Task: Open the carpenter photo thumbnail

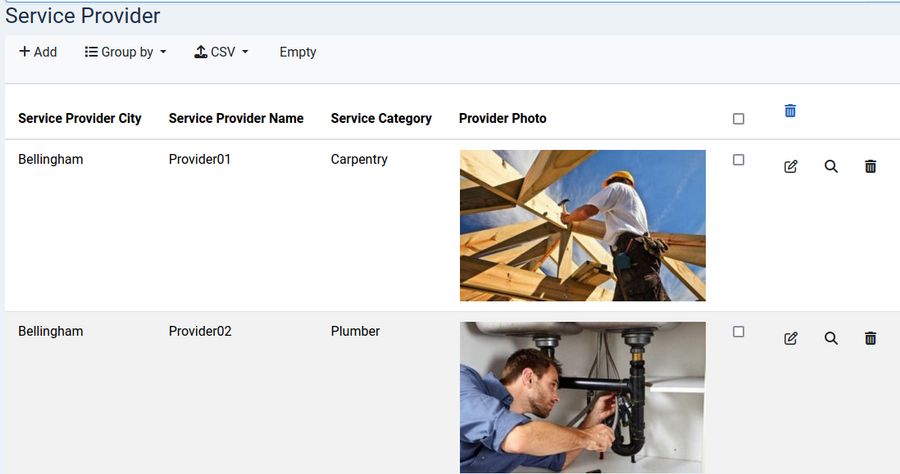Action: [x=582, y=225]
